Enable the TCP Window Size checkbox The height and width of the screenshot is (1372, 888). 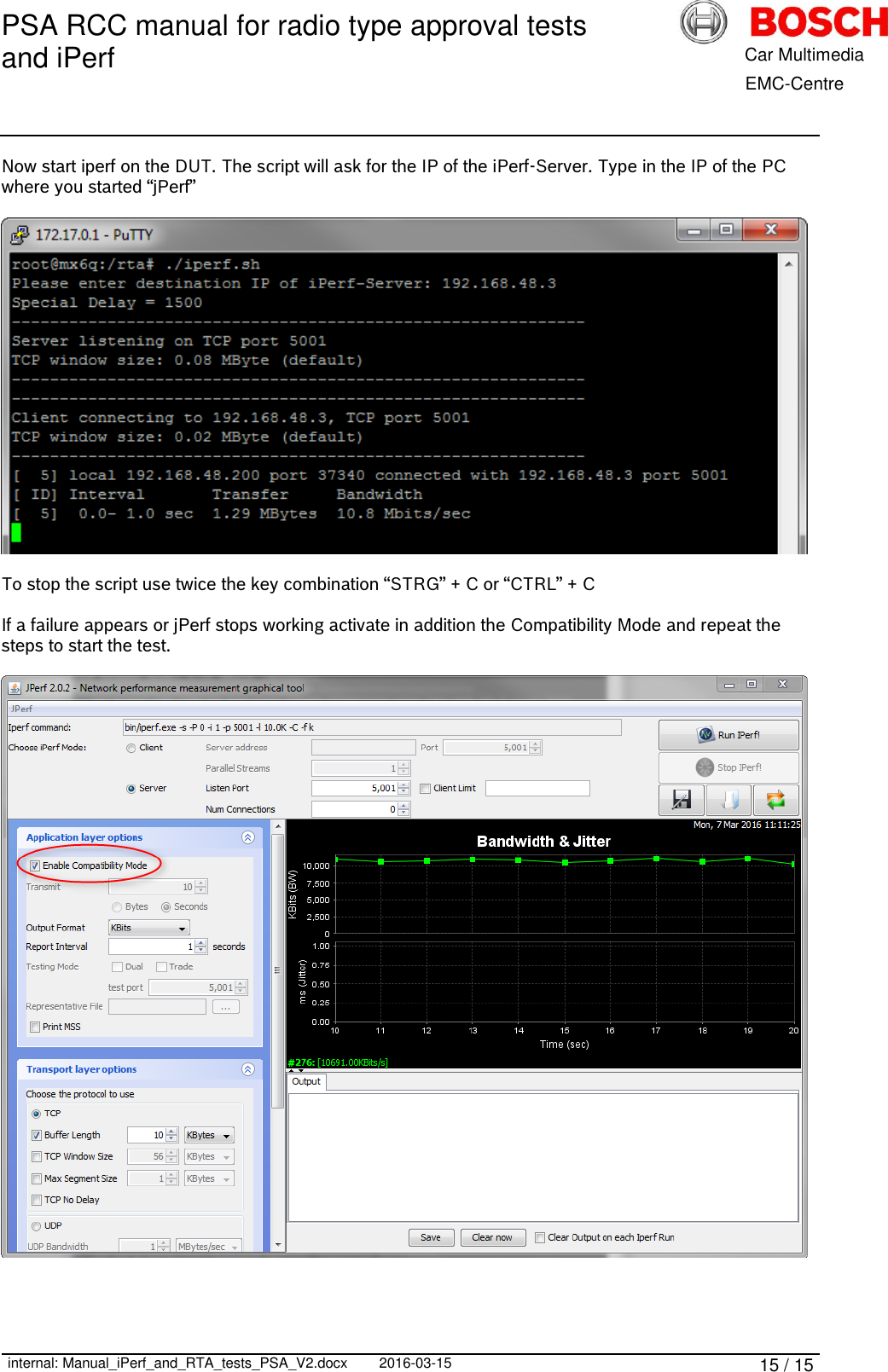(x=37, y=1156)
